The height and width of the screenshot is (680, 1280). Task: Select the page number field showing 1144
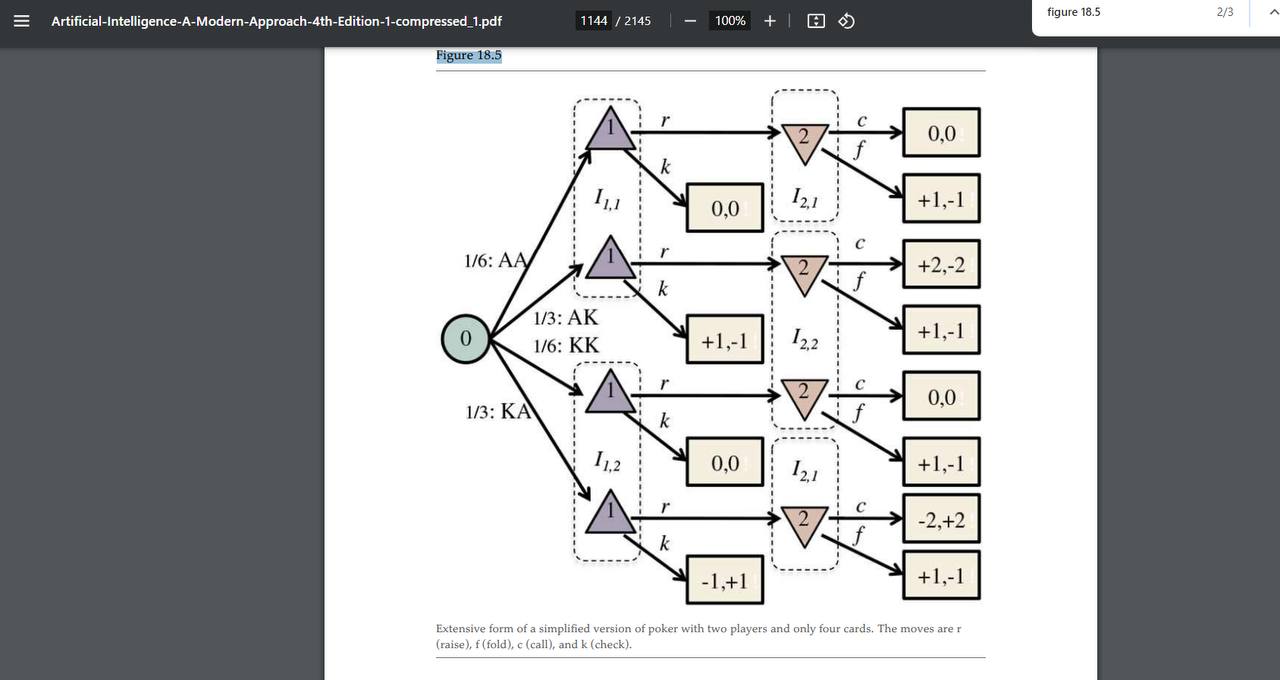pos(593,20)
